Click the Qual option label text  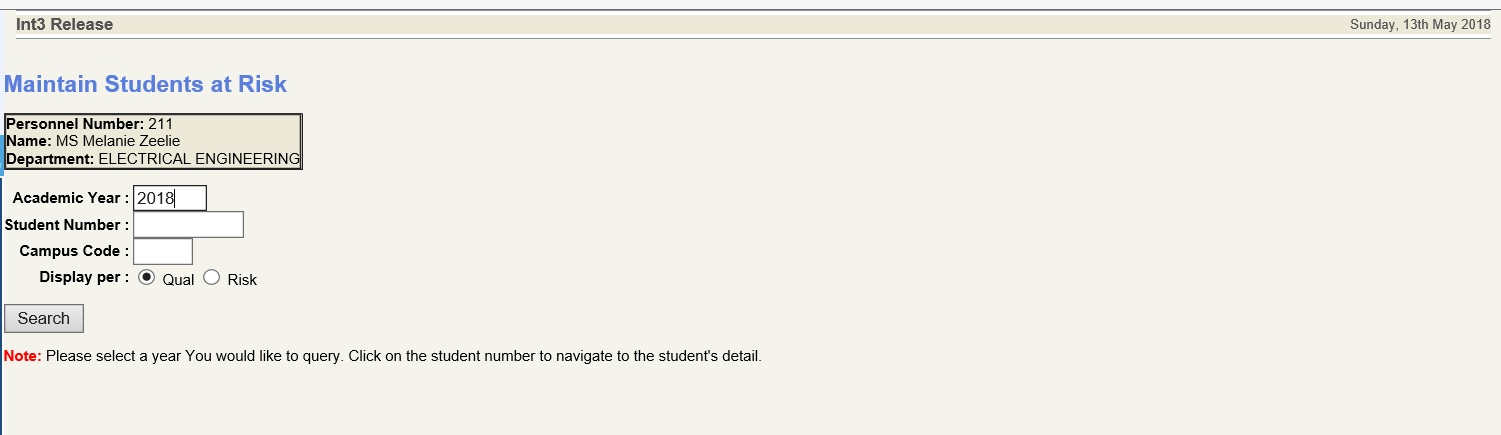coord(178,280)
